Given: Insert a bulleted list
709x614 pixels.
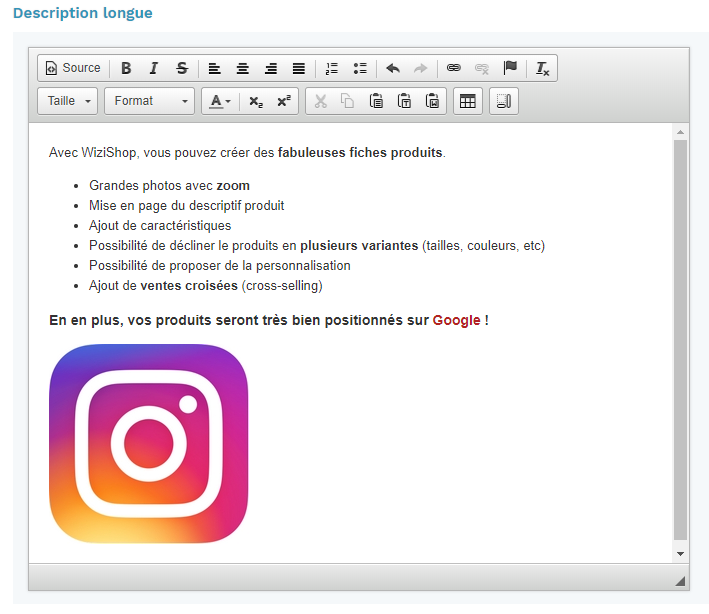Looking at the screenshot, I should click(x=360, y=68).
